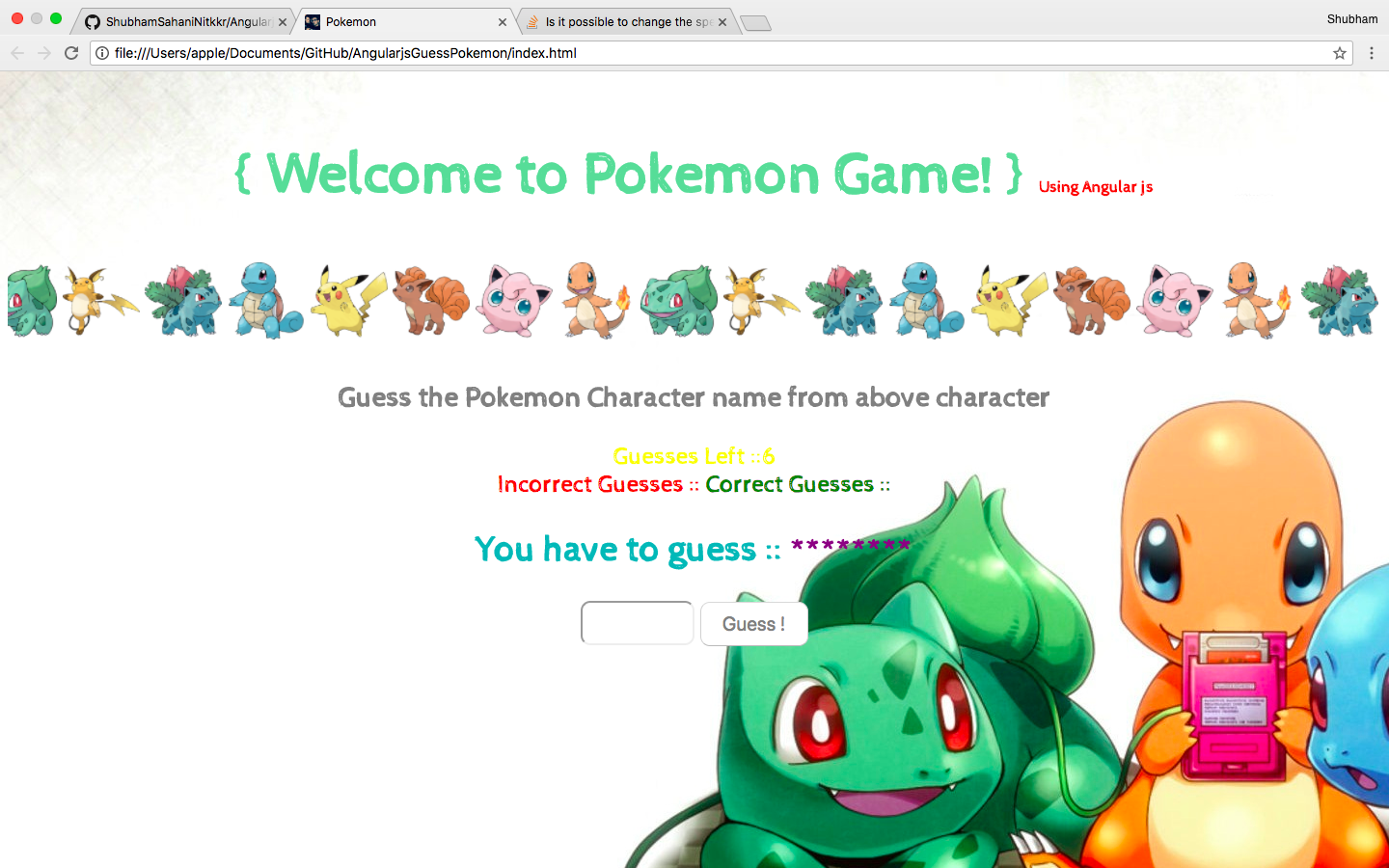1389x868 pixels.
Task: Click the 'Guess the Pokemon Character name' heading
Action: (x=694, y=397)
